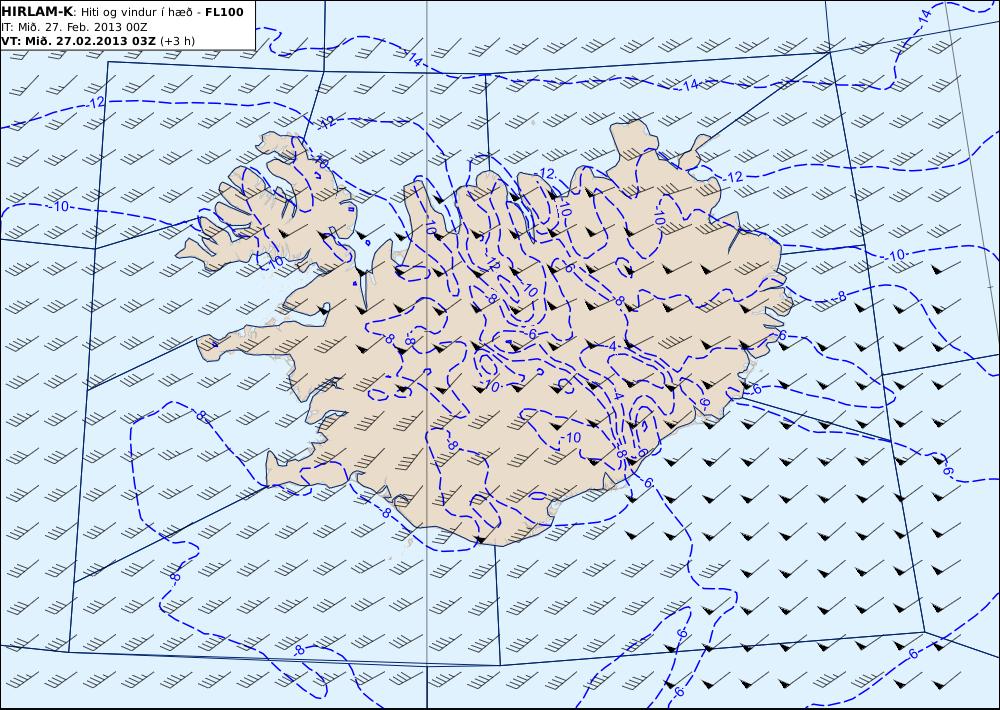The width and height of the screenshot is (1000, 710).
Task: Click the HIRLAM-K model title
Action: (x=38, y=12)
